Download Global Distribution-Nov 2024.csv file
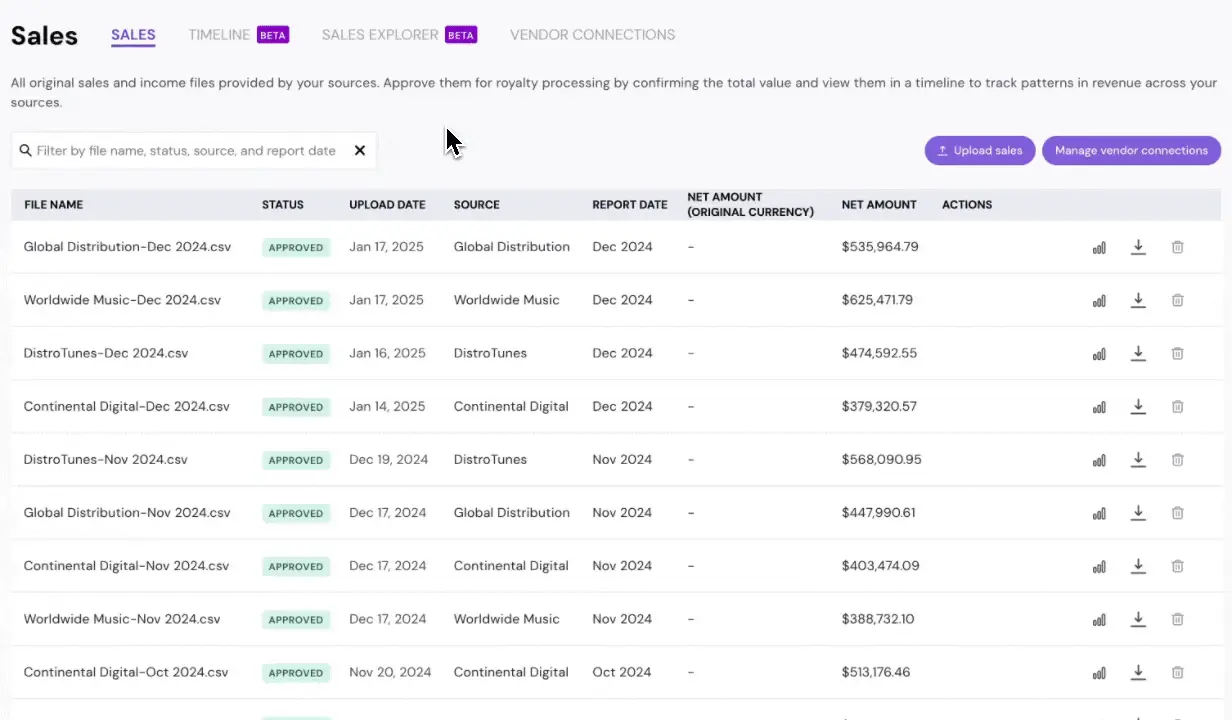Viewport: 1232px width, 720px height. [1138, 513]
